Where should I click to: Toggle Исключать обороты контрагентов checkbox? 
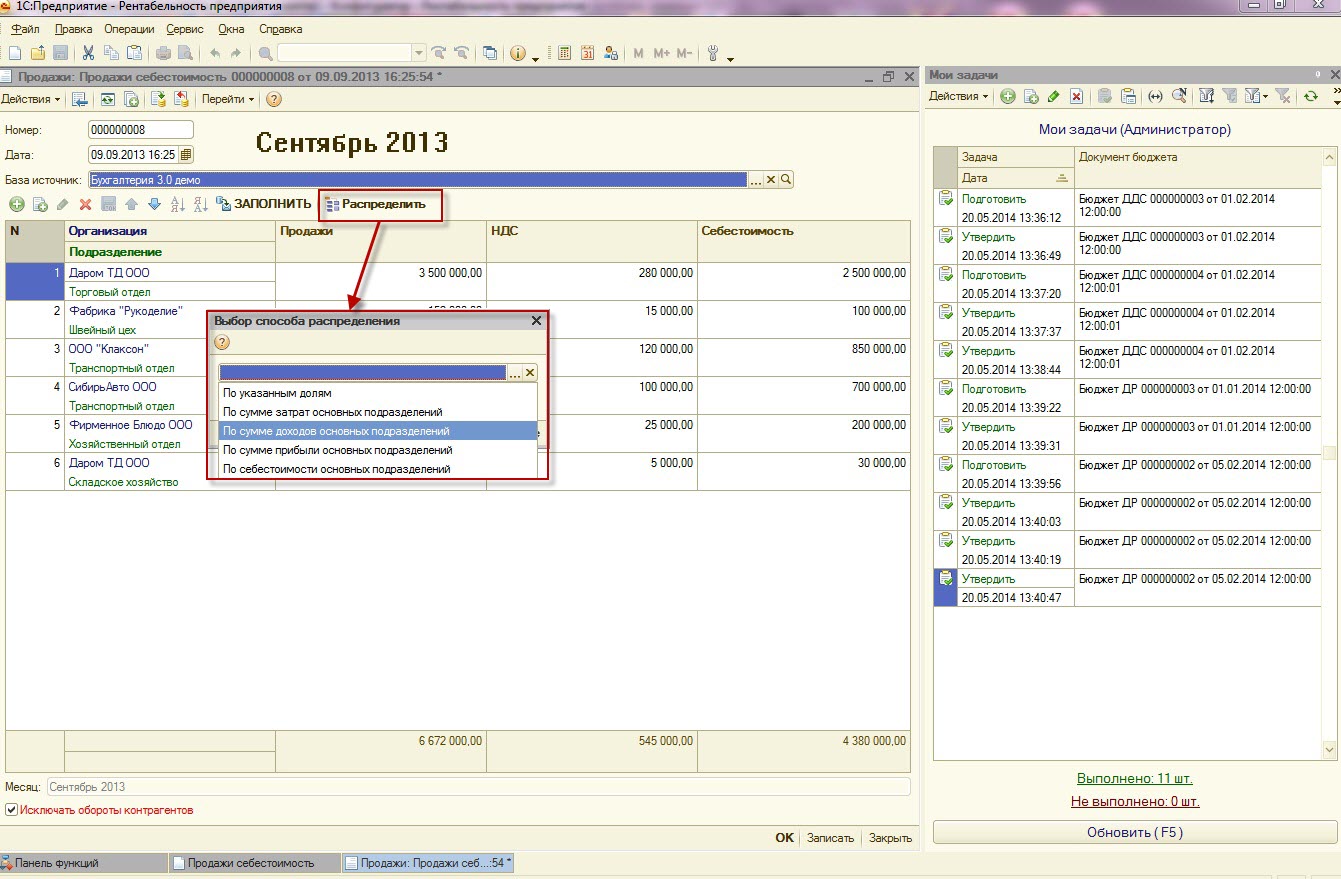coord(12,810)
